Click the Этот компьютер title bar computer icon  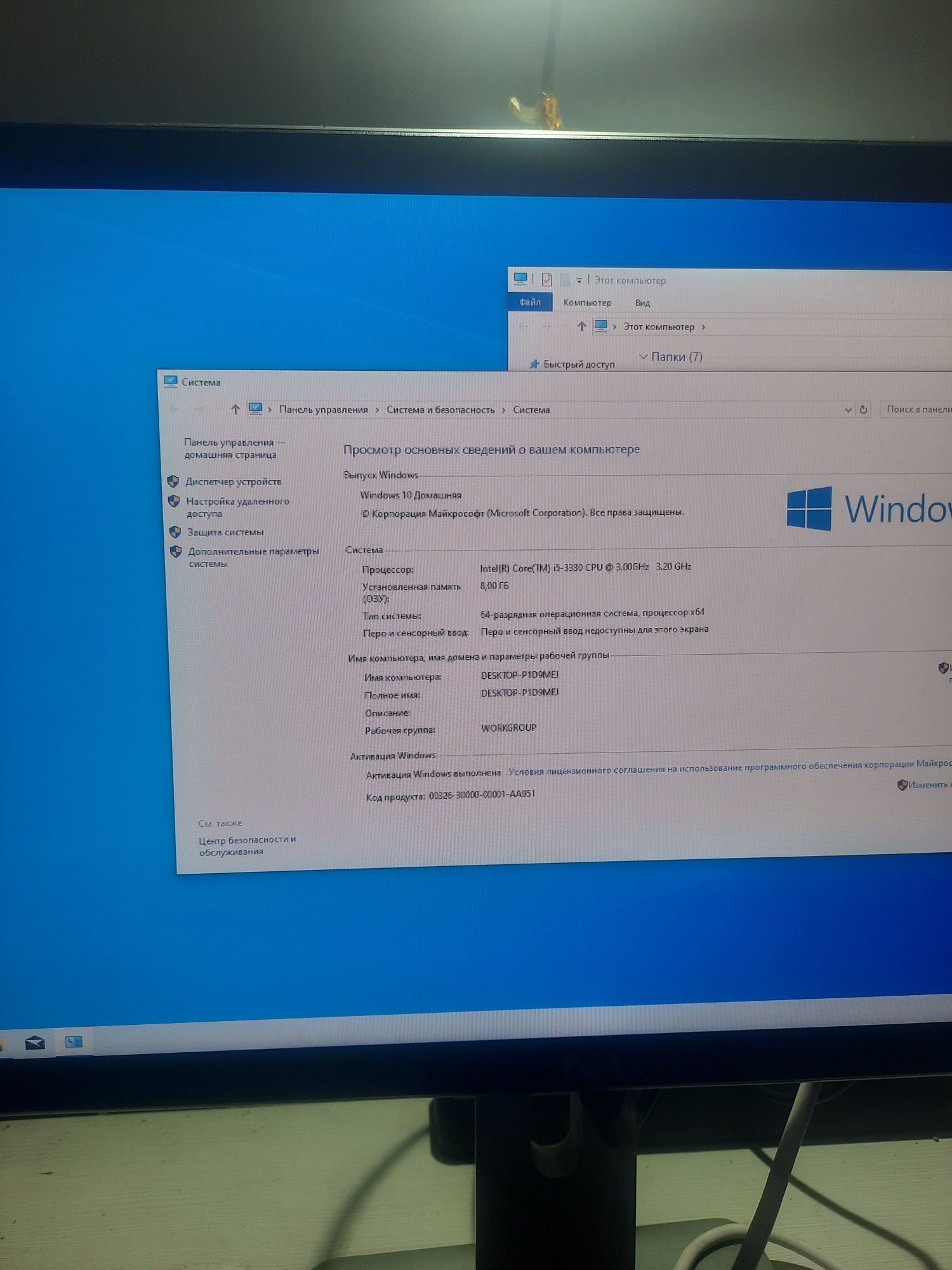pos(520,278)
